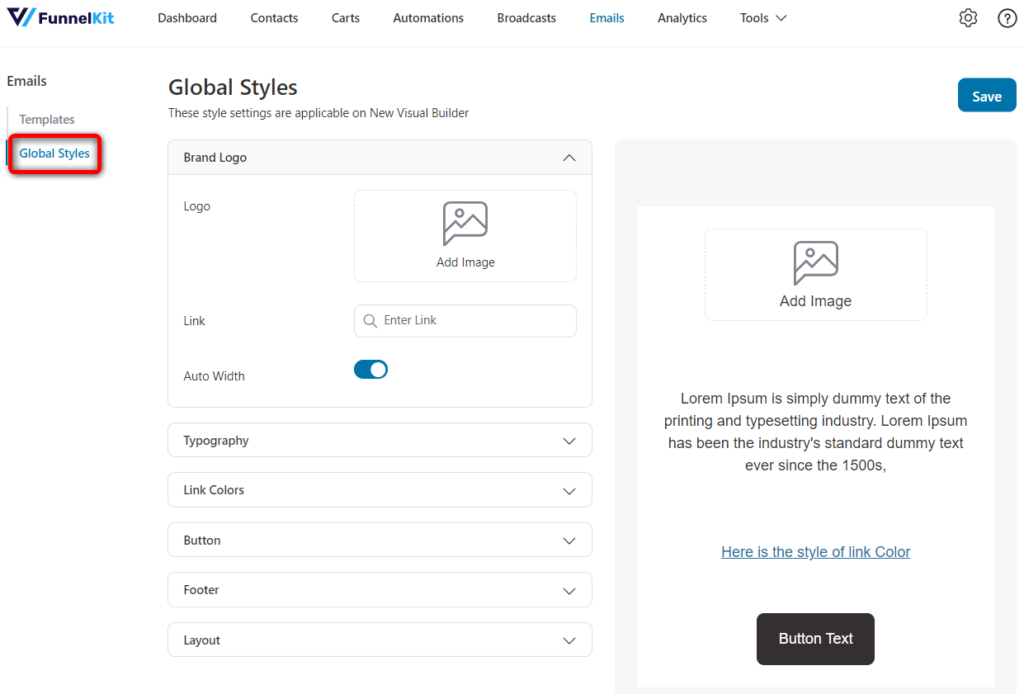The height and width of the screenshot is (694, 1024).
Task: Click the 'Logo' field label
Action: 197,206
